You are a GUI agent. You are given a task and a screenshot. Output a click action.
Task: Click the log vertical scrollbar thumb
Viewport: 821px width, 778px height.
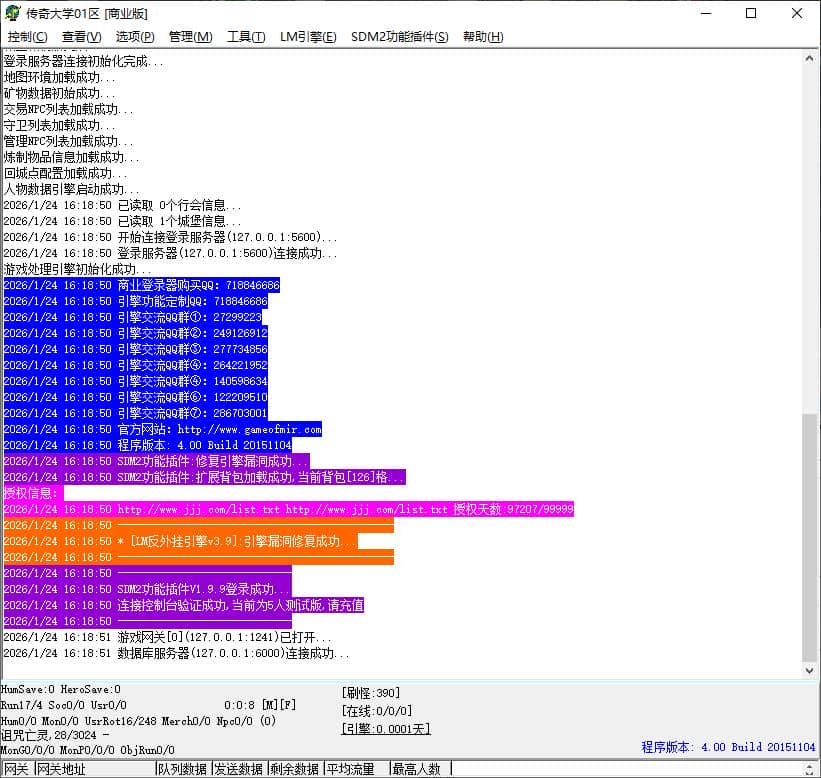(809, 538)
